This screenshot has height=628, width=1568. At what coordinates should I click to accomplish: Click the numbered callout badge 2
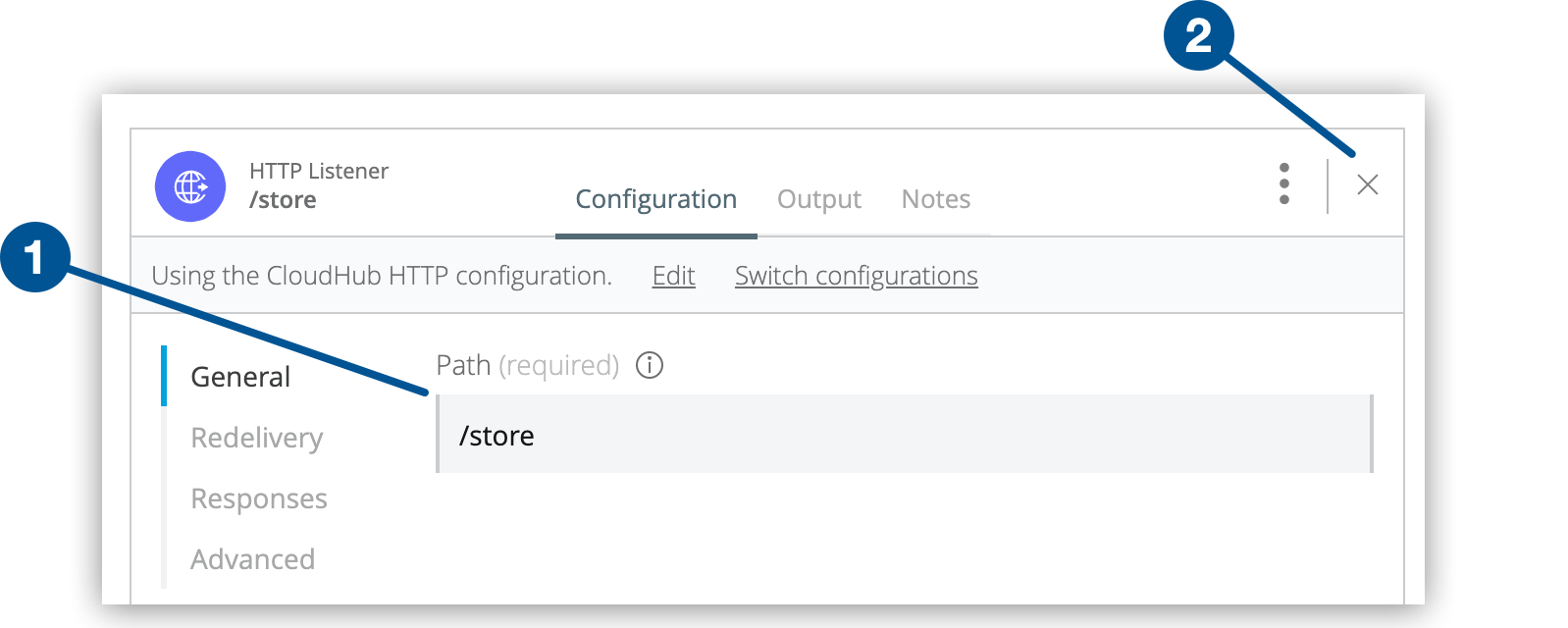tap(1198, 36)
